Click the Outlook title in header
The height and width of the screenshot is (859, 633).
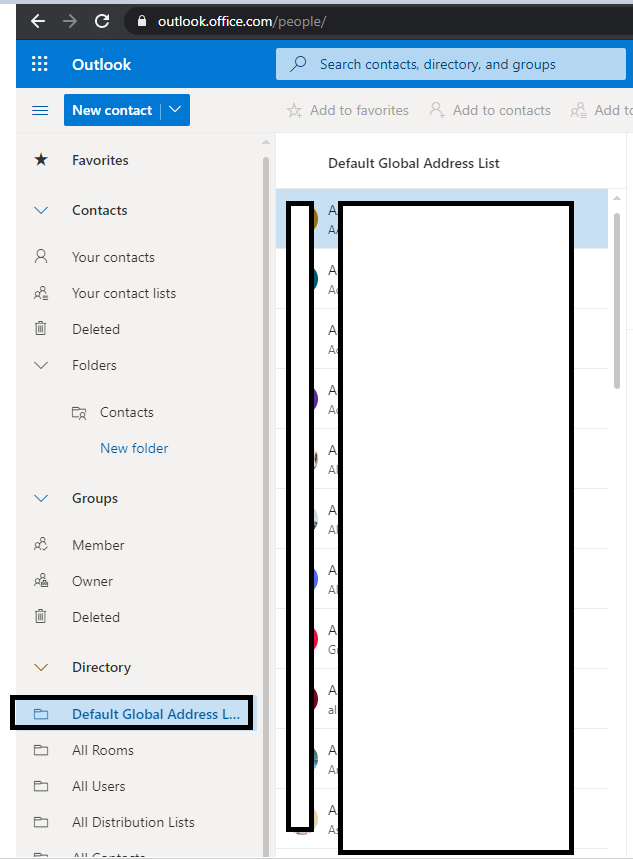pos(101,64)
